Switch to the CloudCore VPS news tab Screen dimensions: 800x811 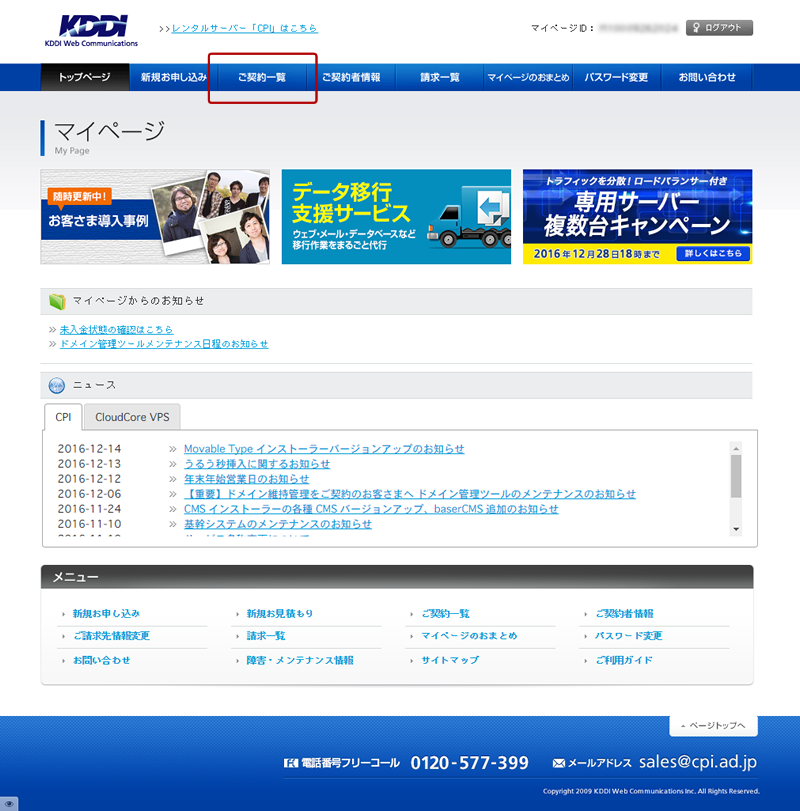132,418
